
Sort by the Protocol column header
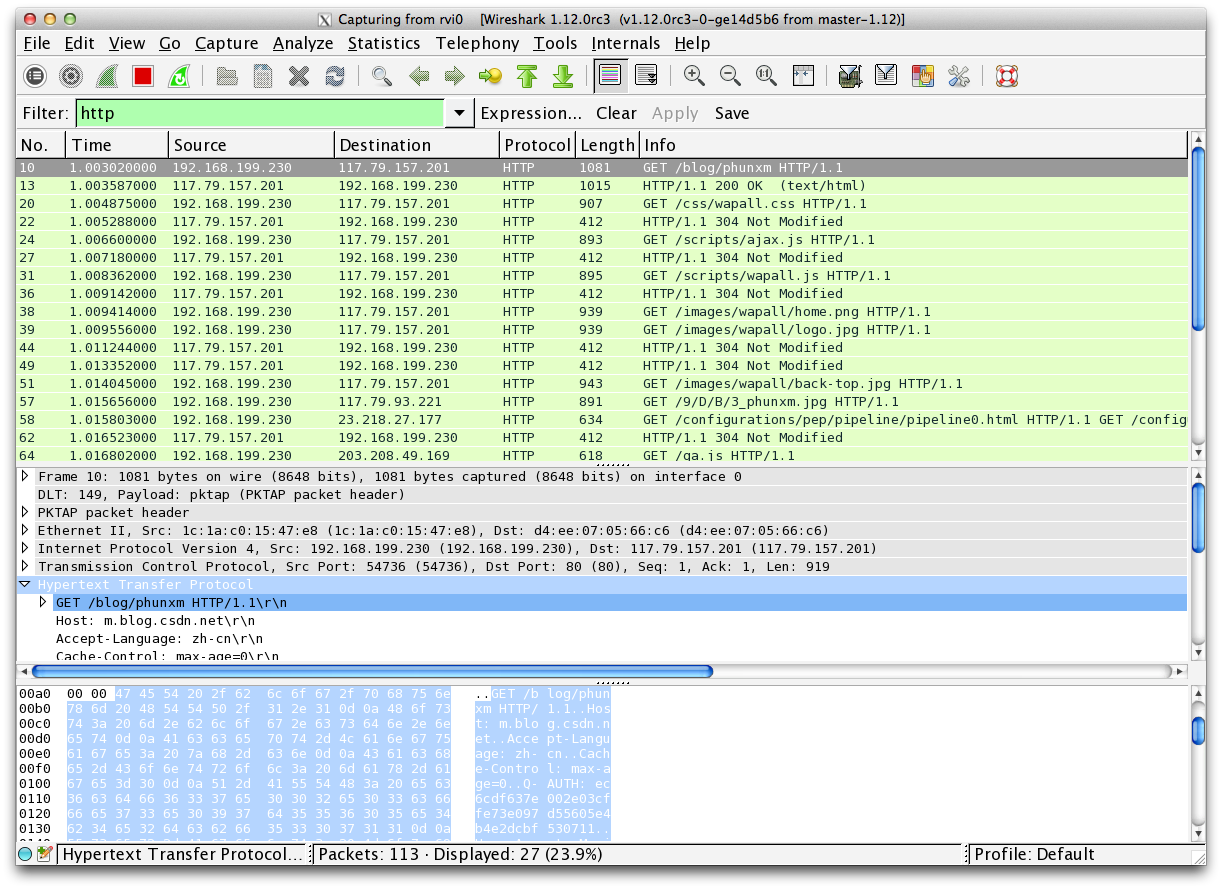[537, 145]
